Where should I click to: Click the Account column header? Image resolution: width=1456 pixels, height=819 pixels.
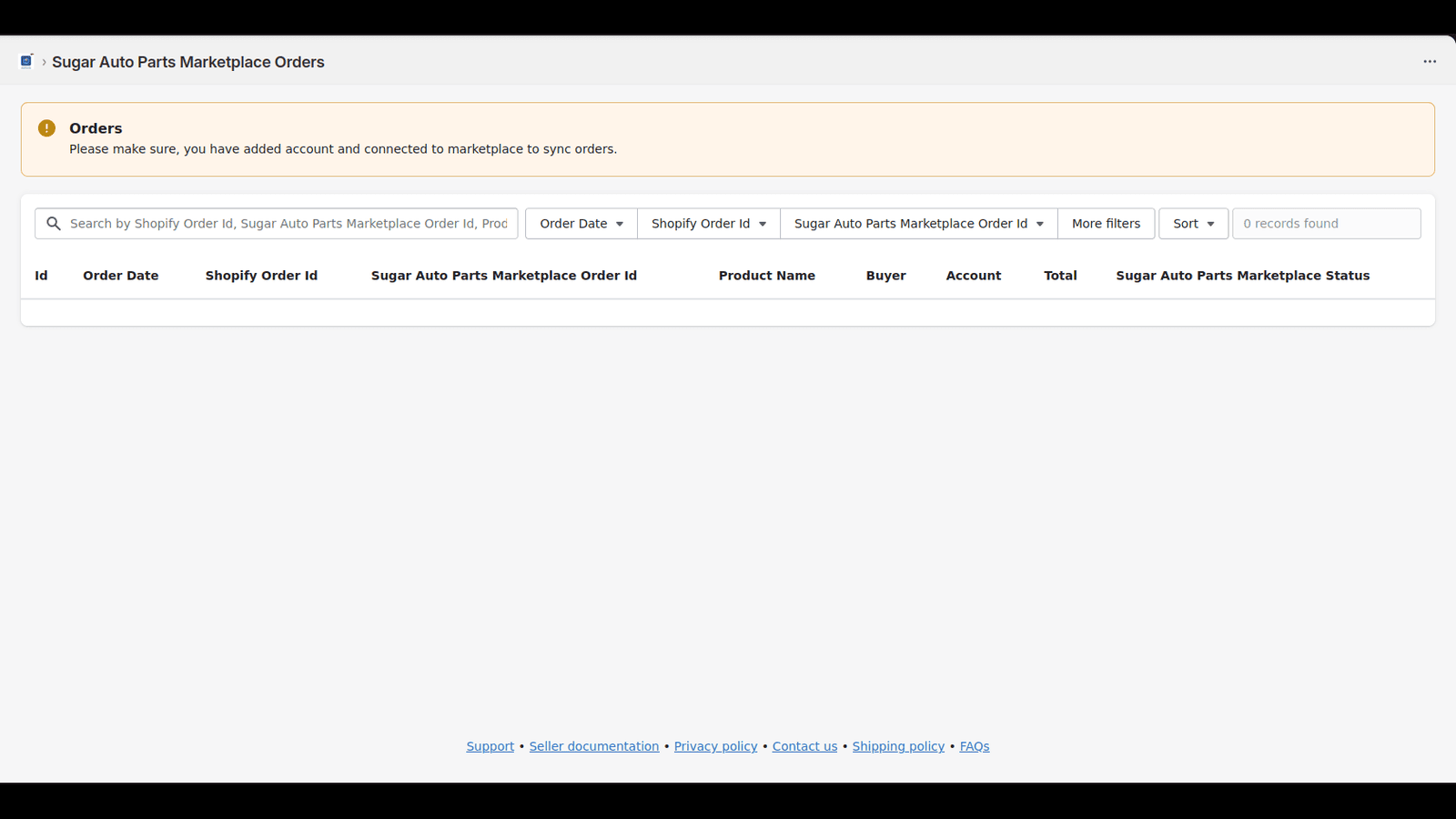974,276
